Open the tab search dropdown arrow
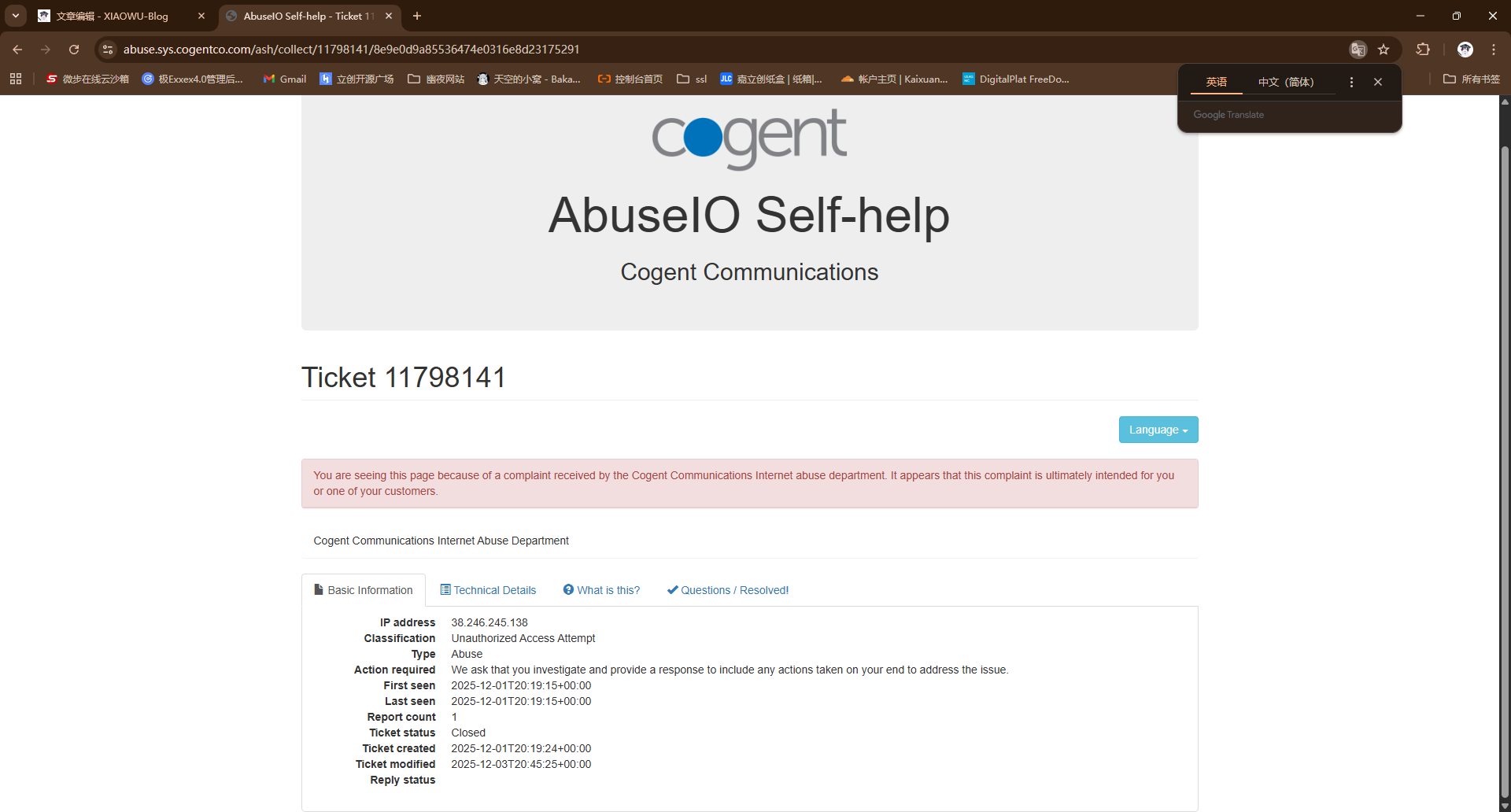Image resolution: width=1511 pixels, height=812 pixels. (x=16, y=16)
